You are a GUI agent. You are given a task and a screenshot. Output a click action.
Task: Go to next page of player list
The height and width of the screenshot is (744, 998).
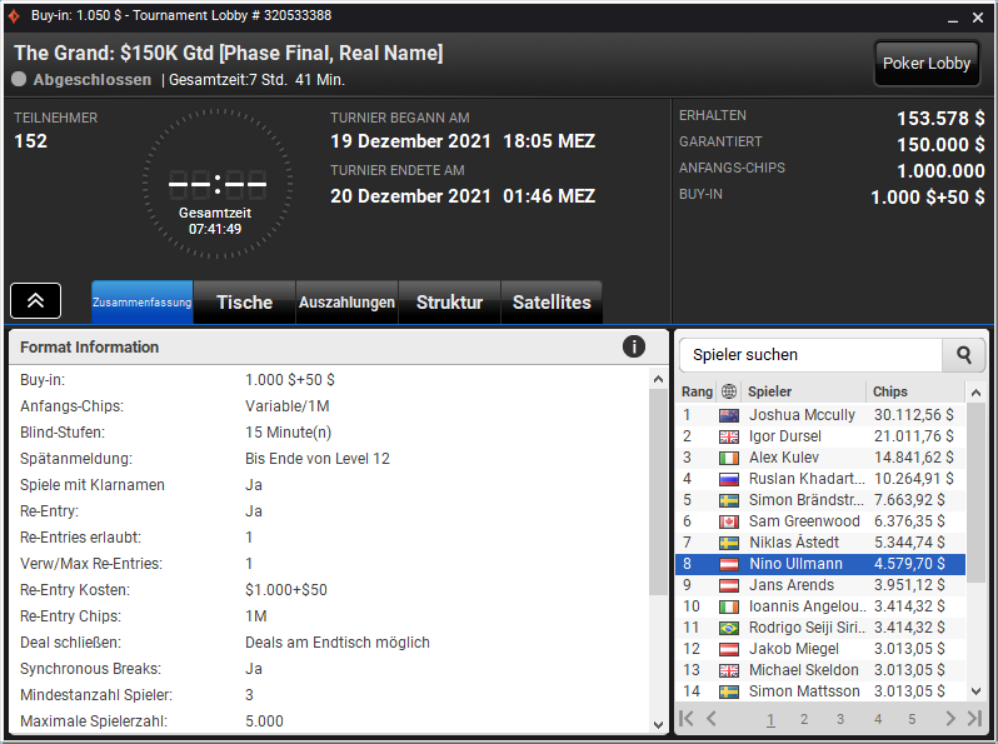950,719
